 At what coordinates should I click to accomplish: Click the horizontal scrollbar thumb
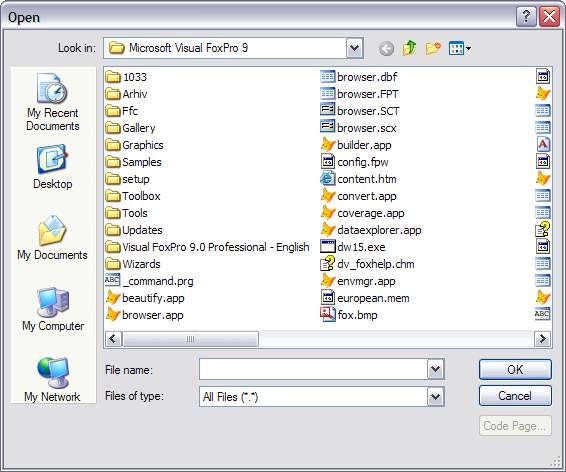coord(191,339)
